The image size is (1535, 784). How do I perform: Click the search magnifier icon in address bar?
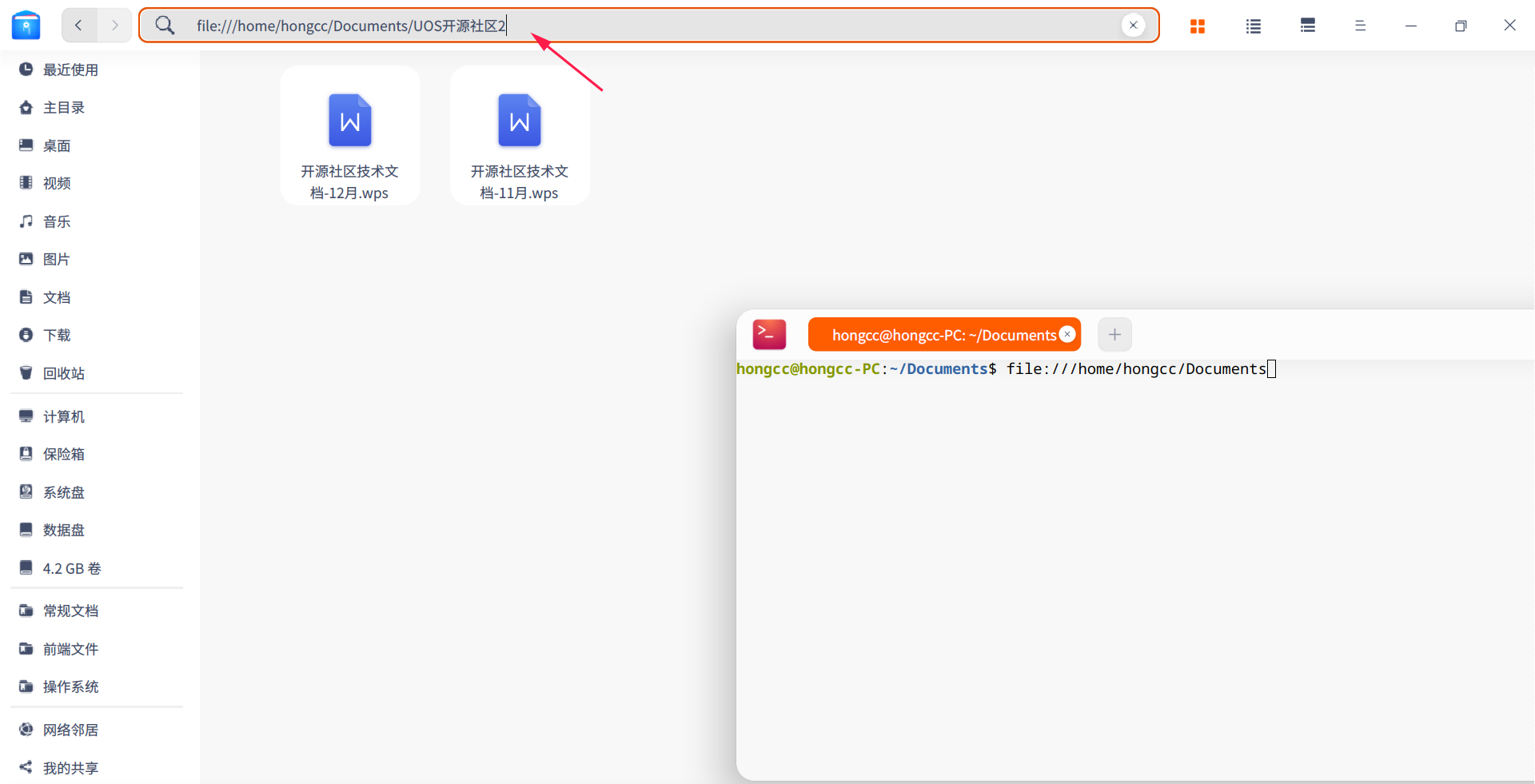(x=165, y=26)
